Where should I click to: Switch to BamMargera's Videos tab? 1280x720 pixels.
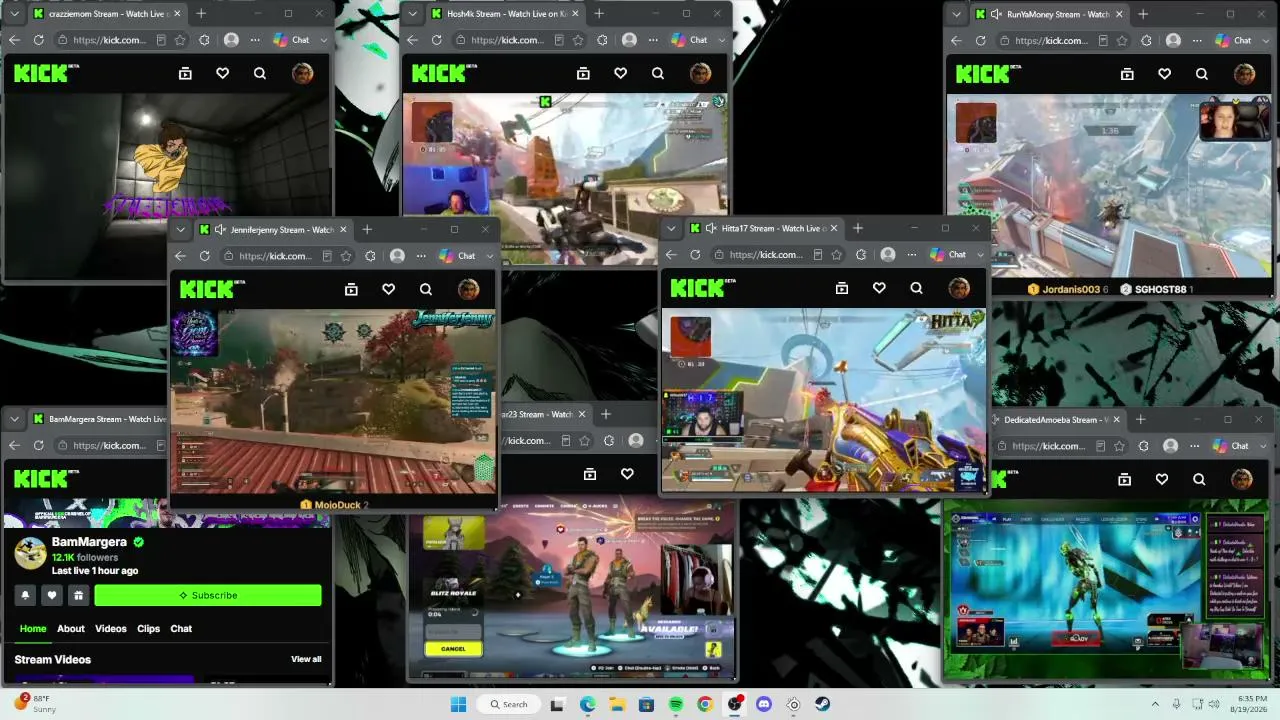[x=111, y=628]
